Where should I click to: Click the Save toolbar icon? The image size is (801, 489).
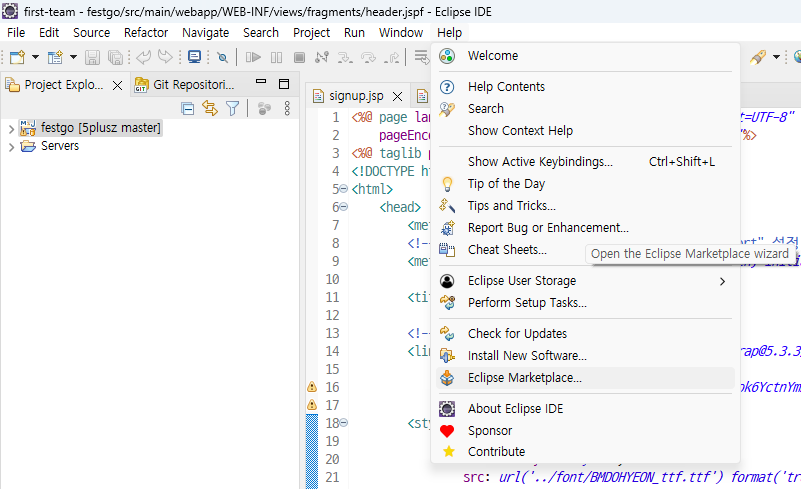[x=92, y=57]
